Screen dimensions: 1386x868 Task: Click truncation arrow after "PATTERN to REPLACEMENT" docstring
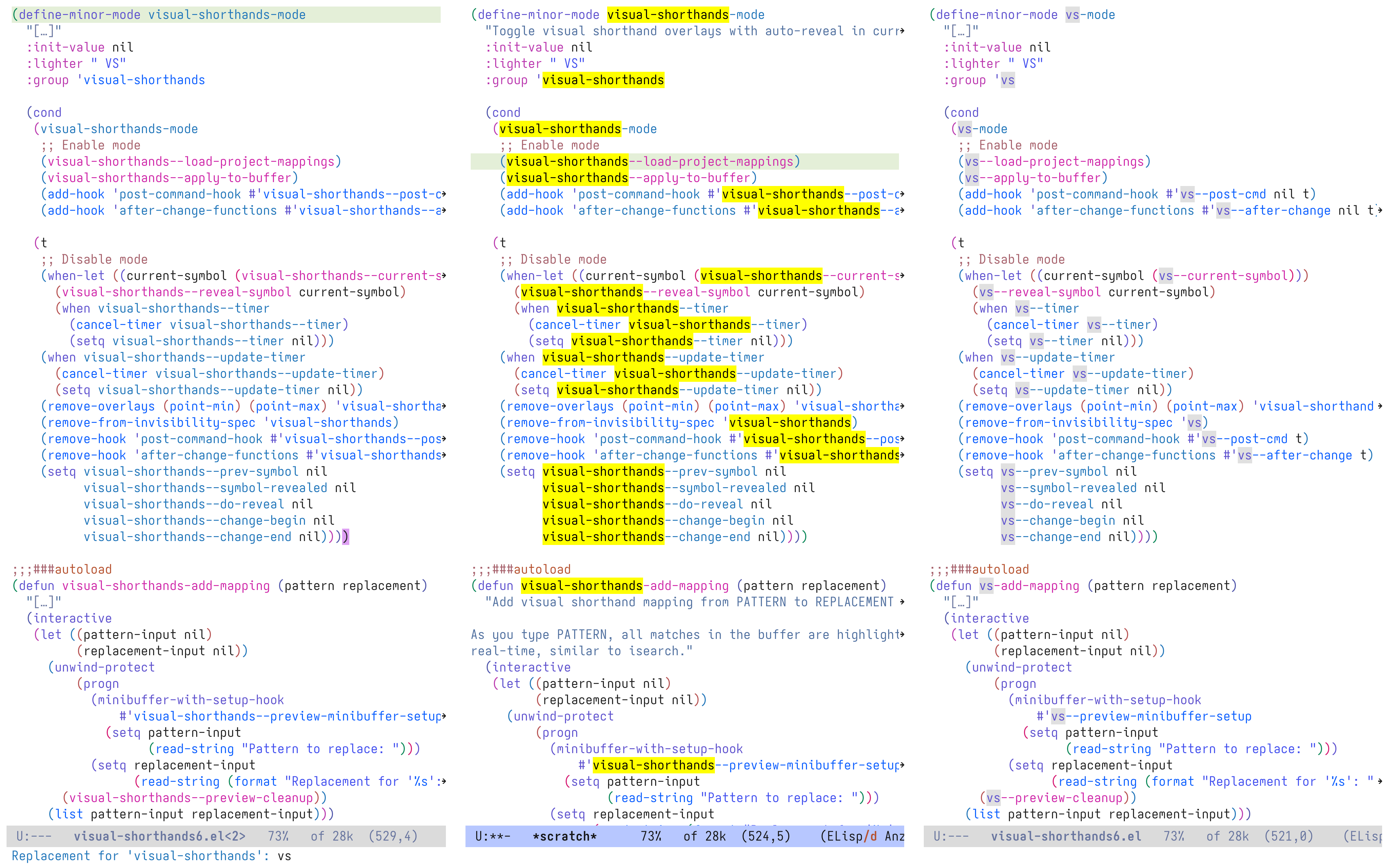click(902, 602)
